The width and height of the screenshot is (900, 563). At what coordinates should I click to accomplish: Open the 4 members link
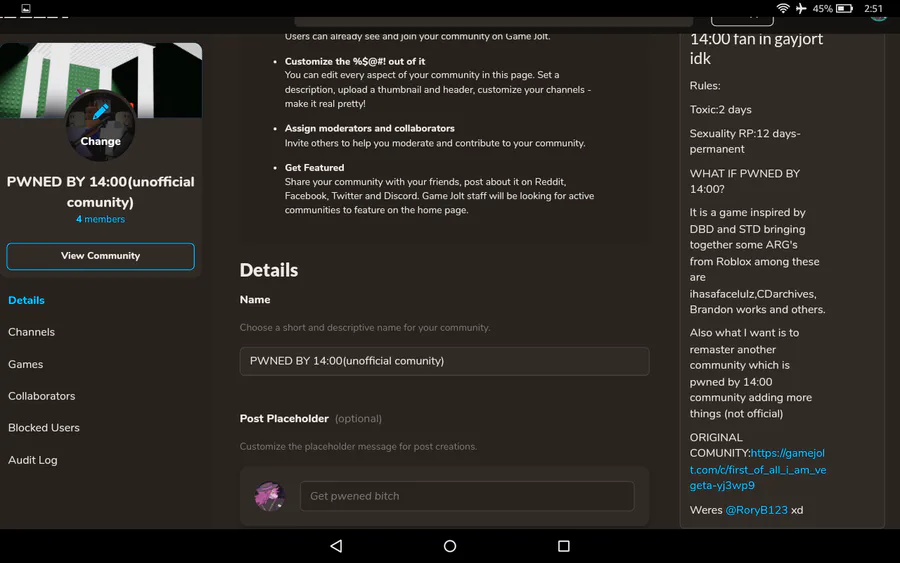pos(100,219)
